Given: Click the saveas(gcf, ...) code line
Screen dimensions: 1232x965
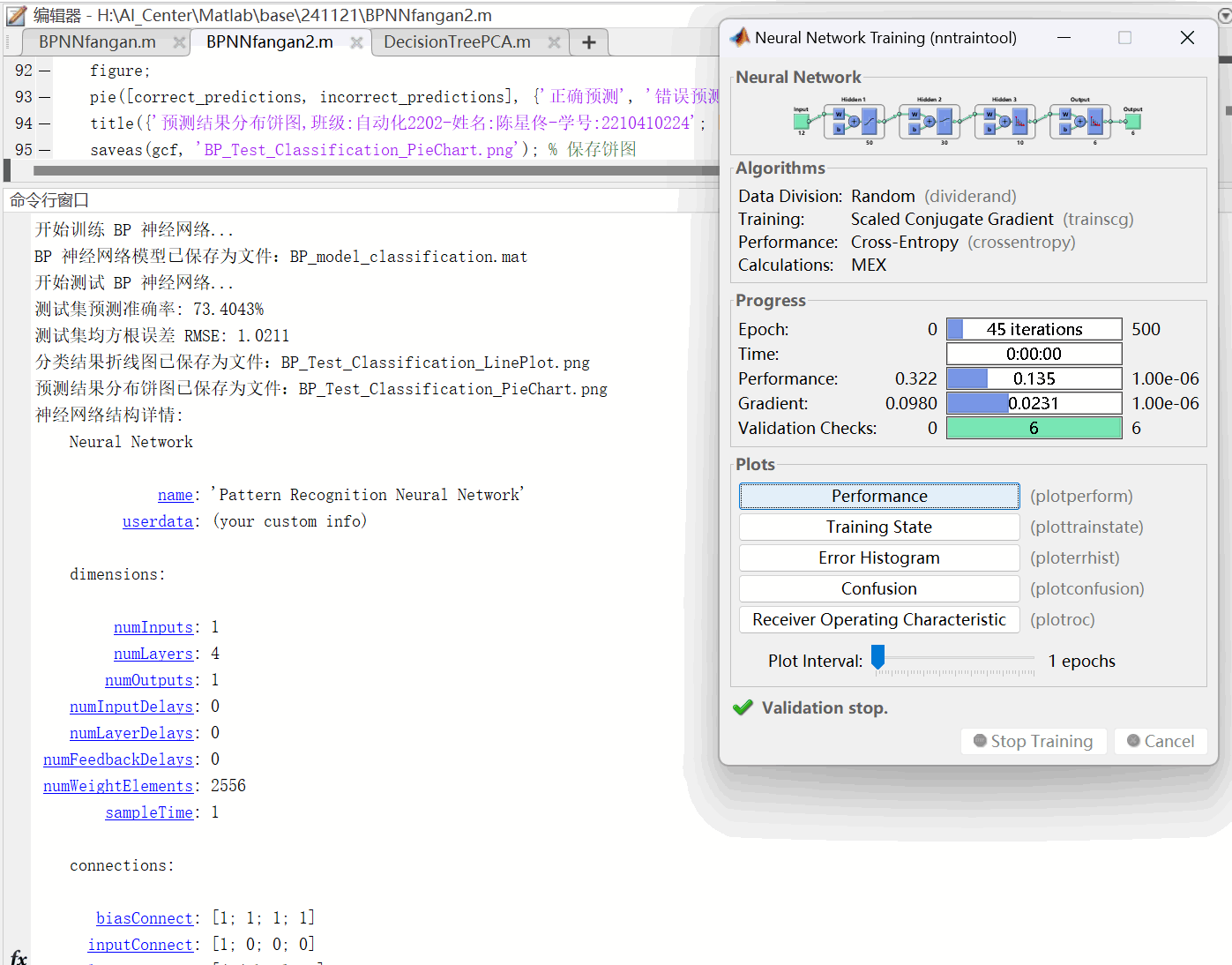Looking at the screenshot, I should tap(363, 150).
